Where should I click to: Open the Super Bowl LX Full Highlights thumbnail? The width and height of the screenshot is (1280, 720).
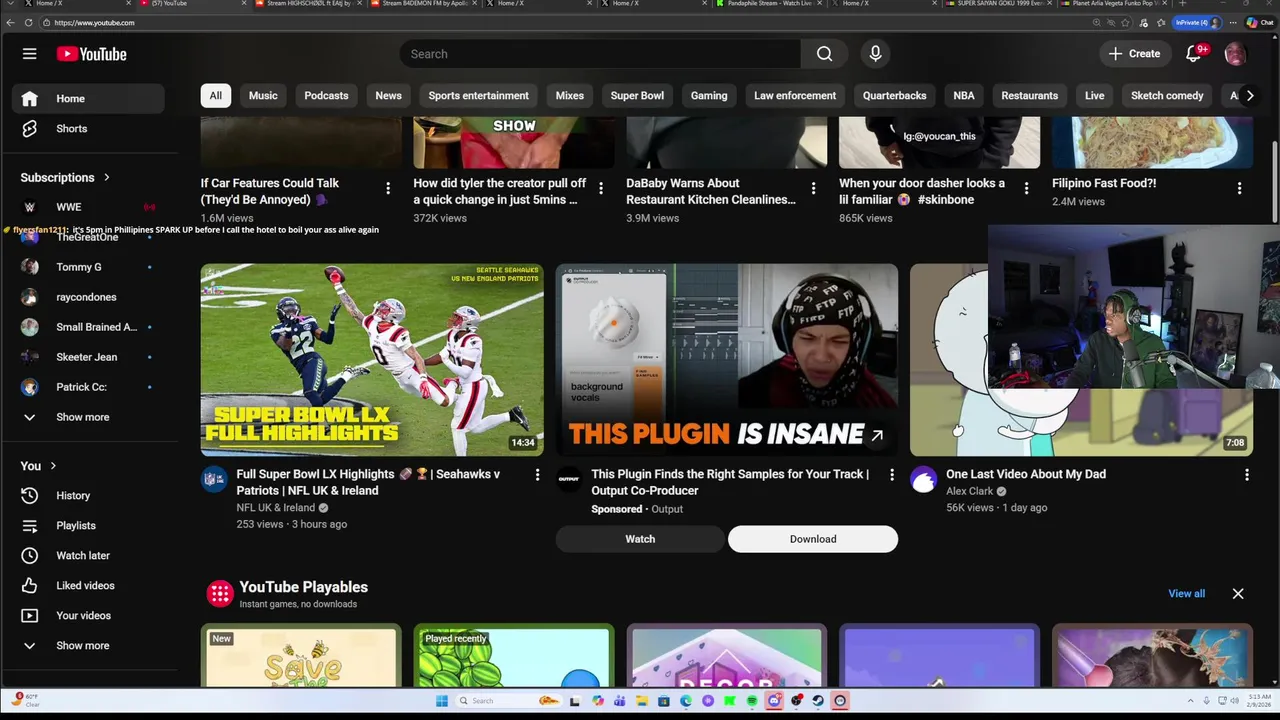point(372,360)
